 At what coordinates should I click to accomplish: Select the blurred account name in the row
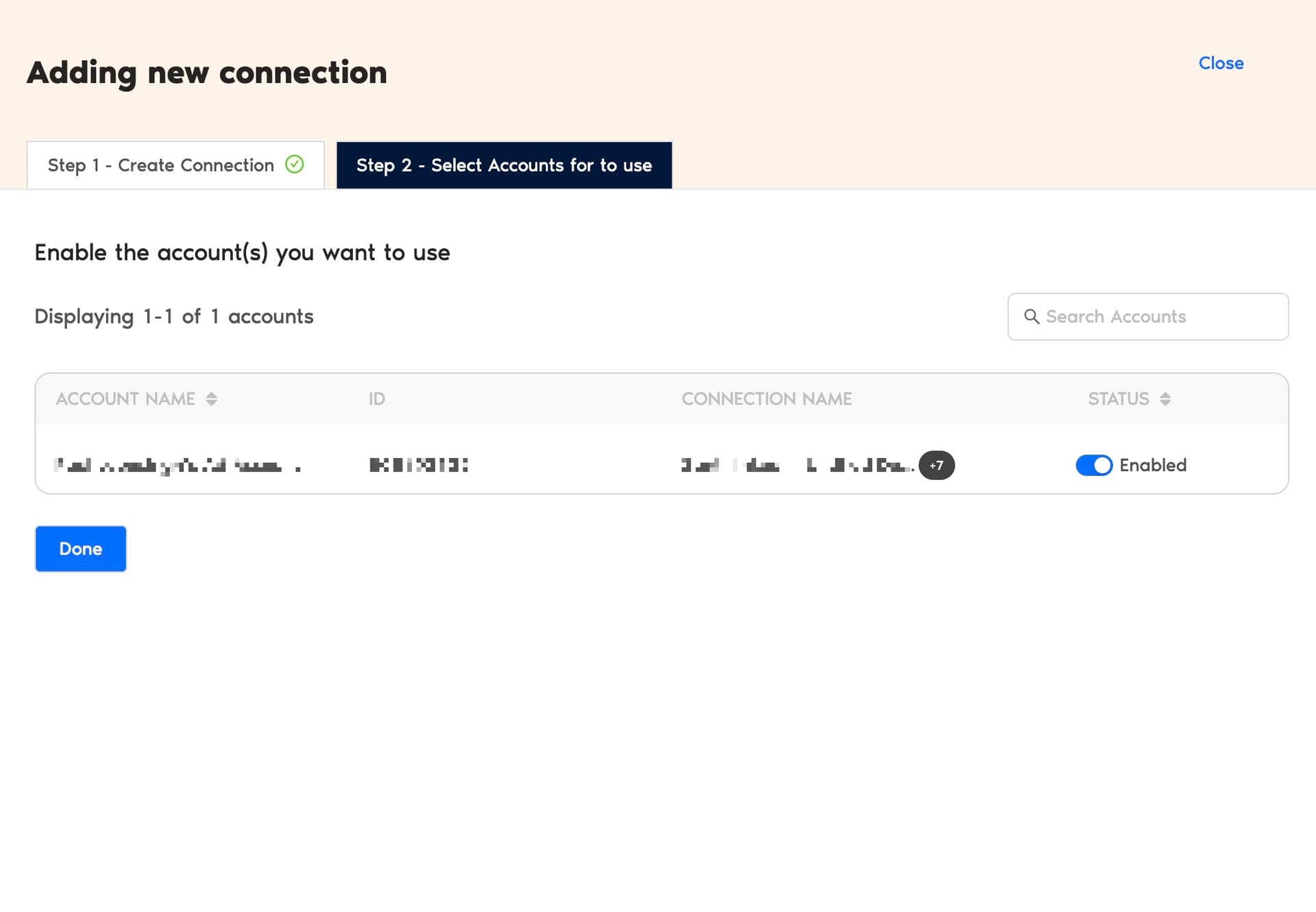coord(177,466)
